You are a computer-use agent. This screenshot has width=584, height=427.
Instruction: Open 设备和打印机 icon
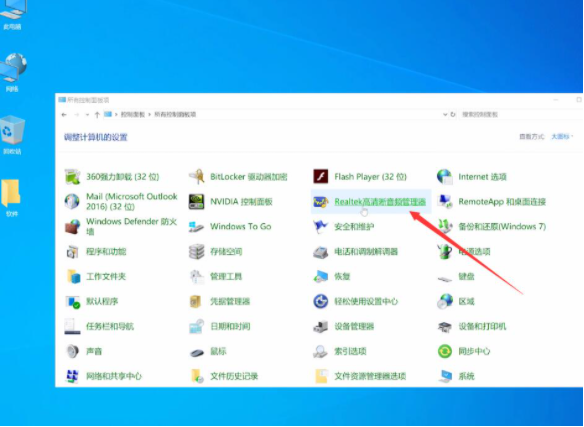[x=445, y=326]
